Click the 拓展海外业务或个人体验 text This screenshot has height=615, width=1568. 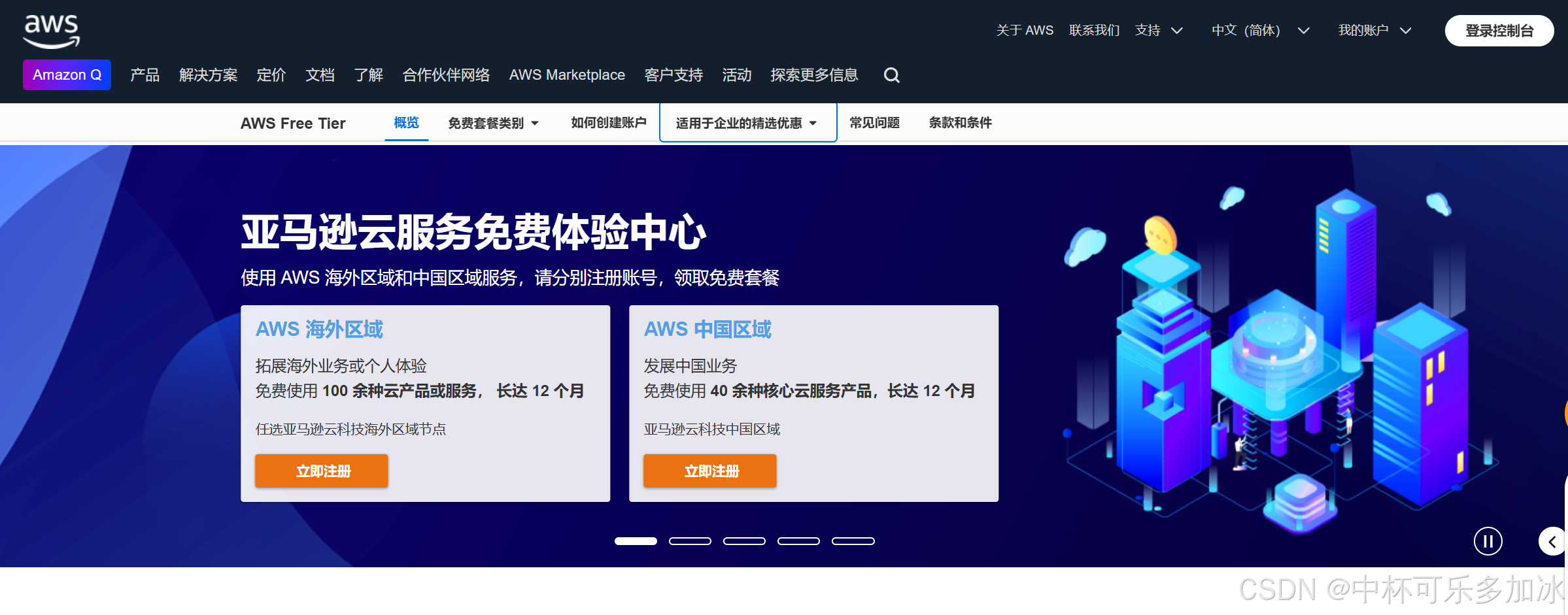tap(341, 366)
